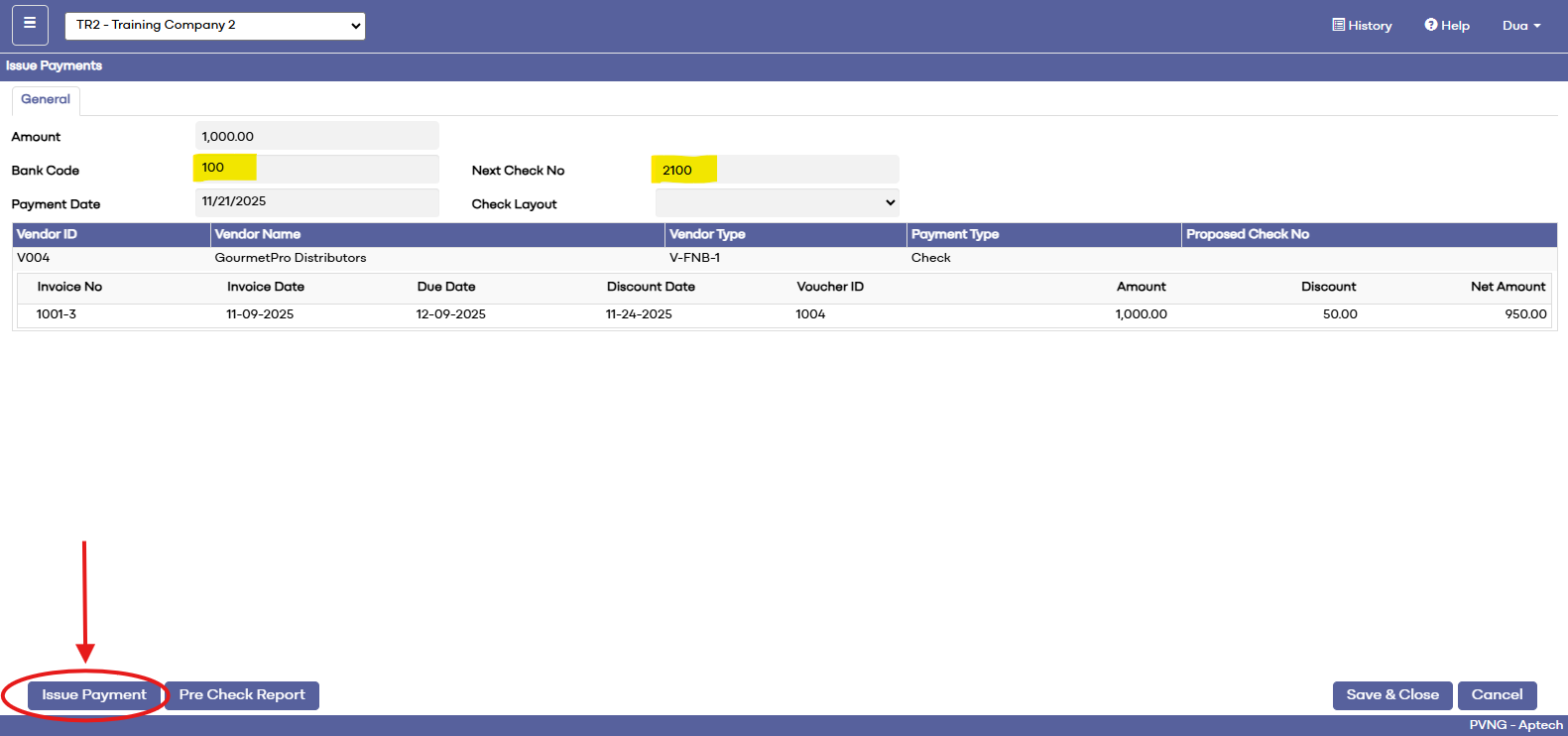
Task: Focus the Next Check No field
Action: click(x=778, y=170)
